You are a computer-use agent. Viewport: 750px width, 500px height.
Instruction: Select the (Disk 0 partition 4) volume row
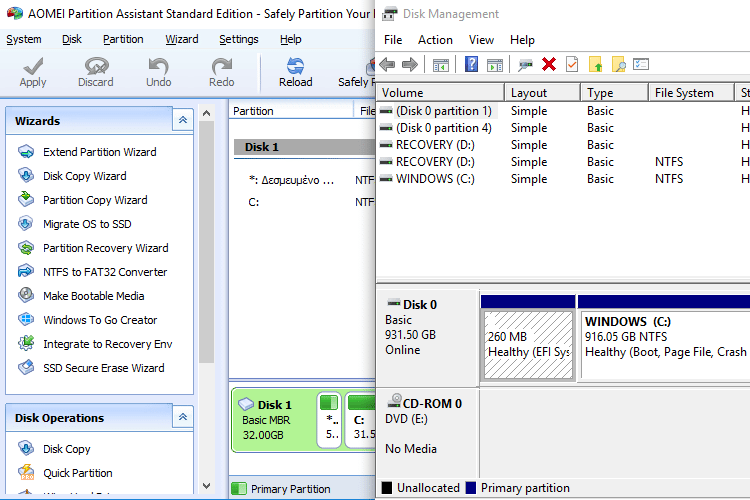562,128
